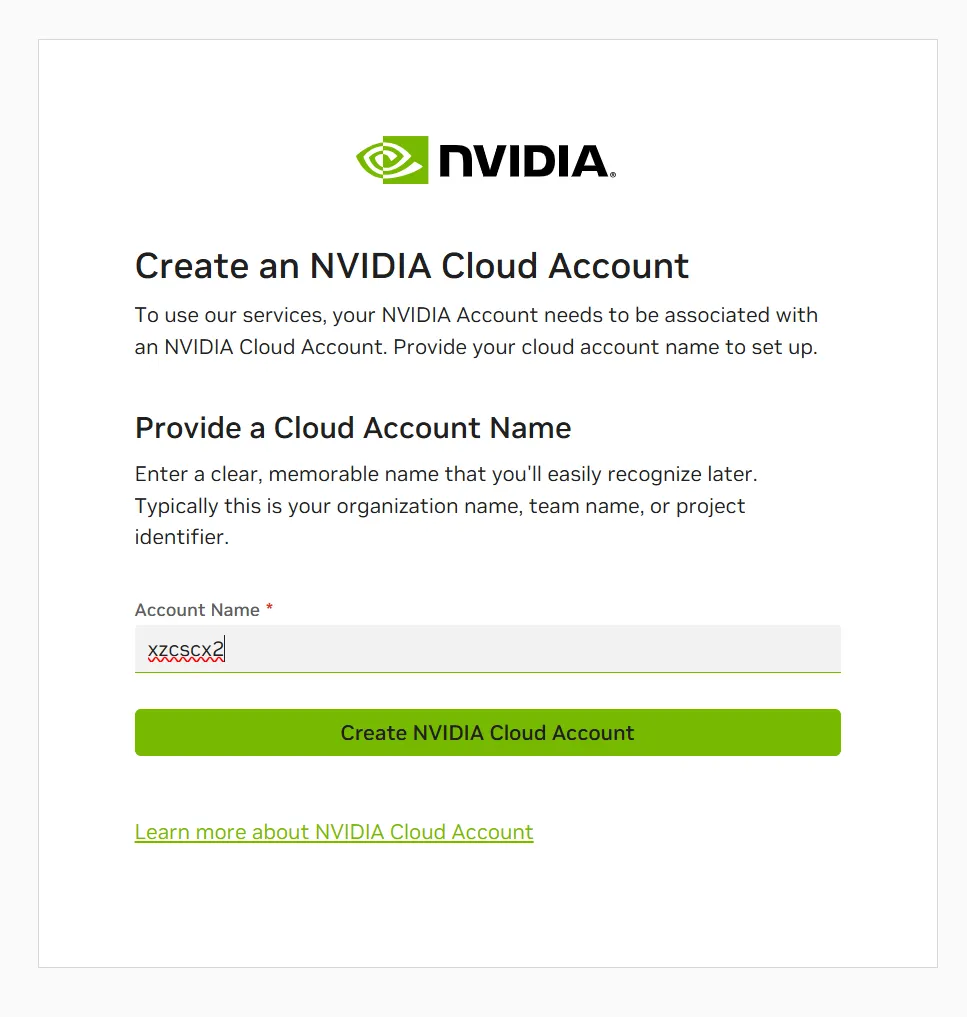Click the line starting 'an NVIDIA Cloud Account. Provide'

click(476, 347)
